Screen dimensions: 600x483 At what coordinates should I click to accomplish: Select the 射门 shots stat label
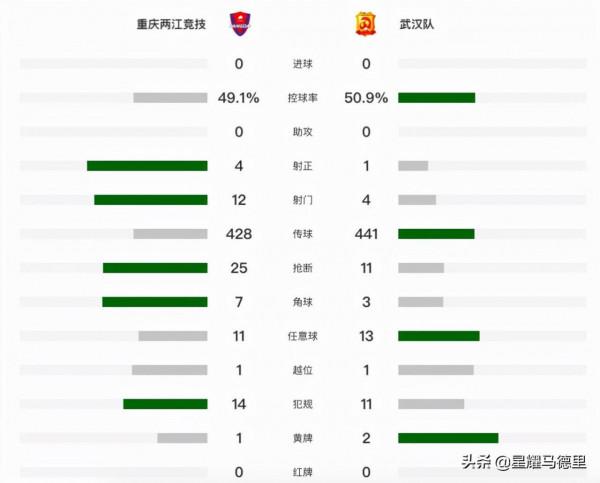[x=302, y=200]
